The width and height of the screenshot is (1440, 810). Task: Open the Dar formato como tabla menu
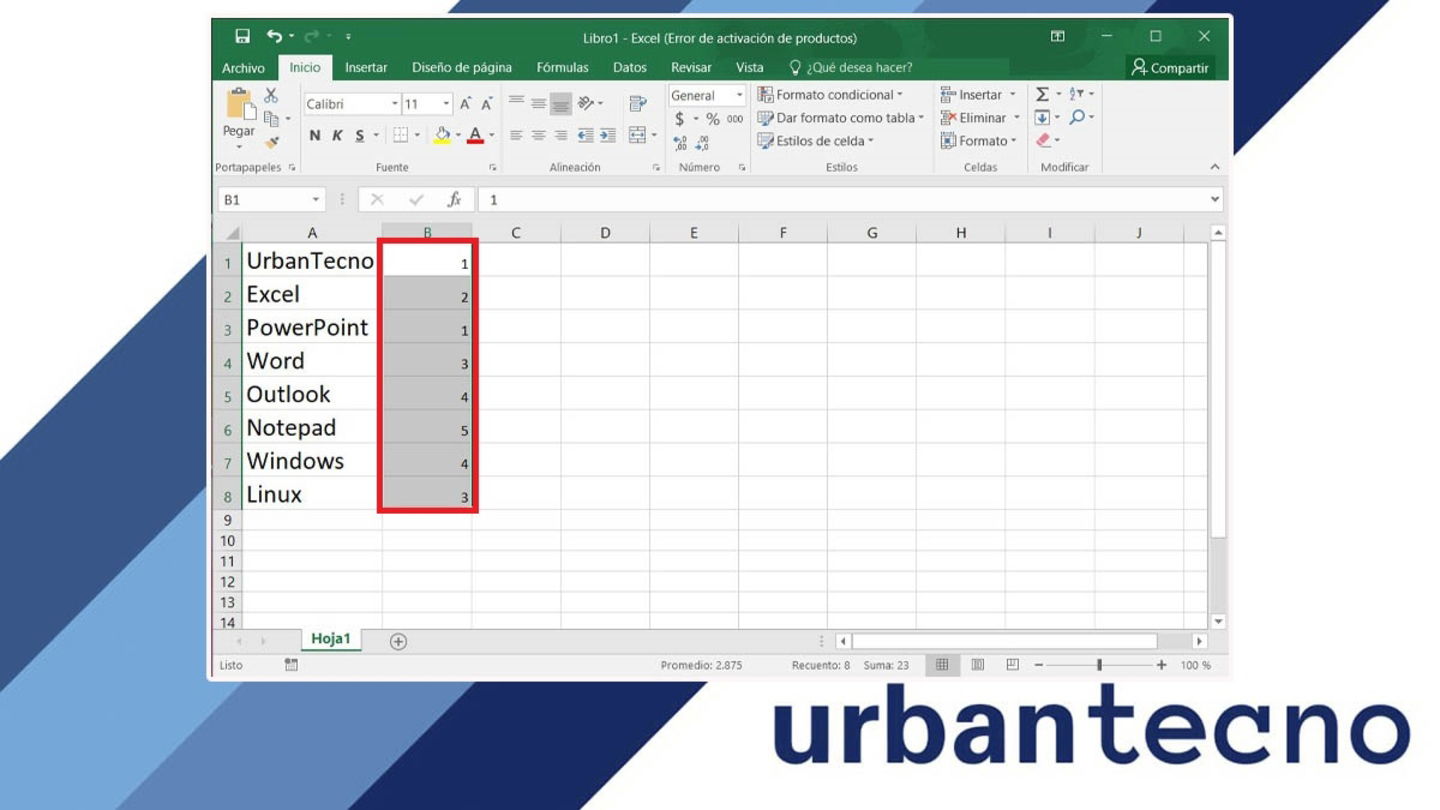tap(841, 117)
